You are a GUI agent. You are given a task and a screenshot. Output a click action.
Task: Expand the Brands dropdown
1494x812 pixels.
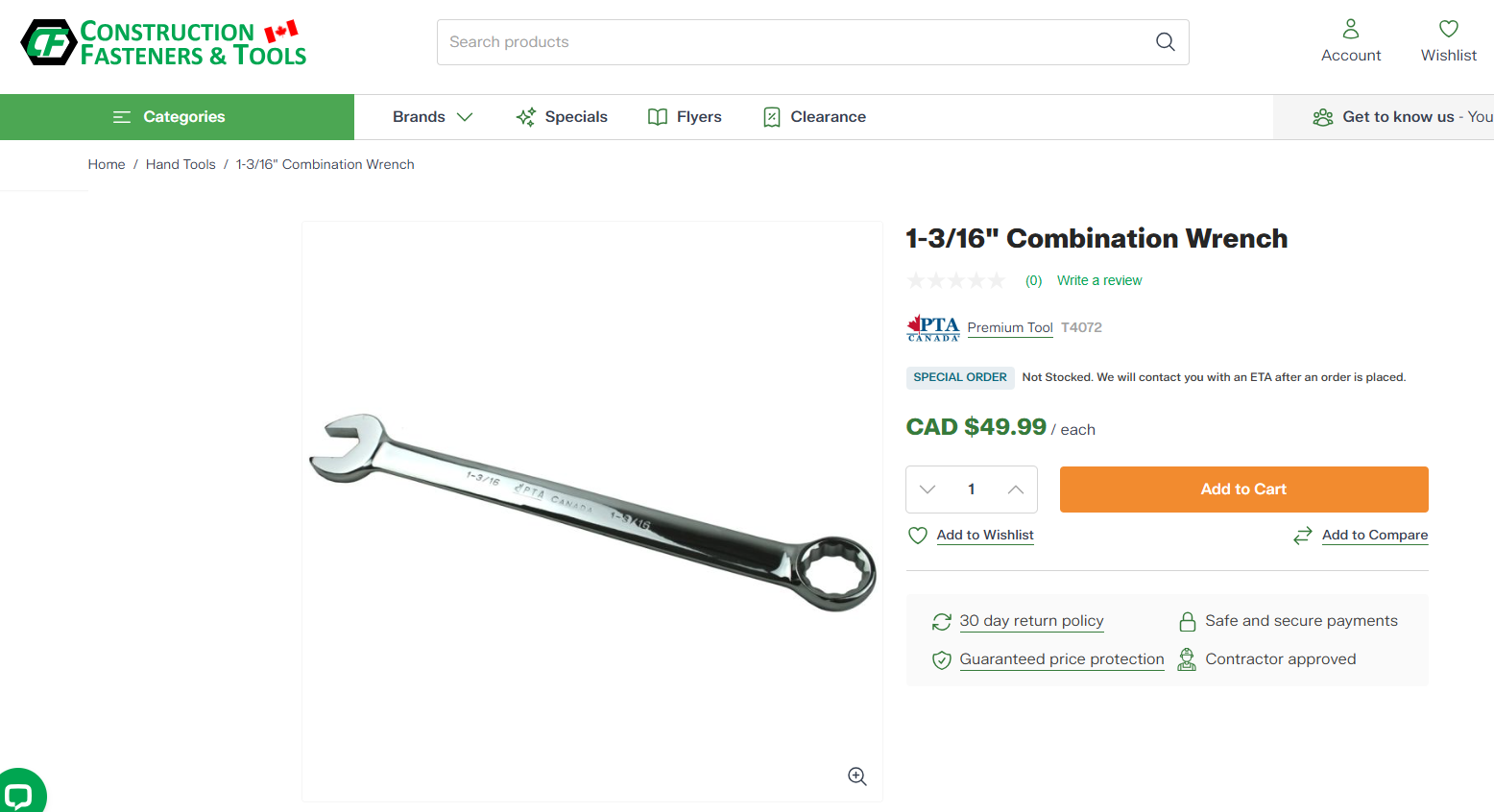coord(433,117)
